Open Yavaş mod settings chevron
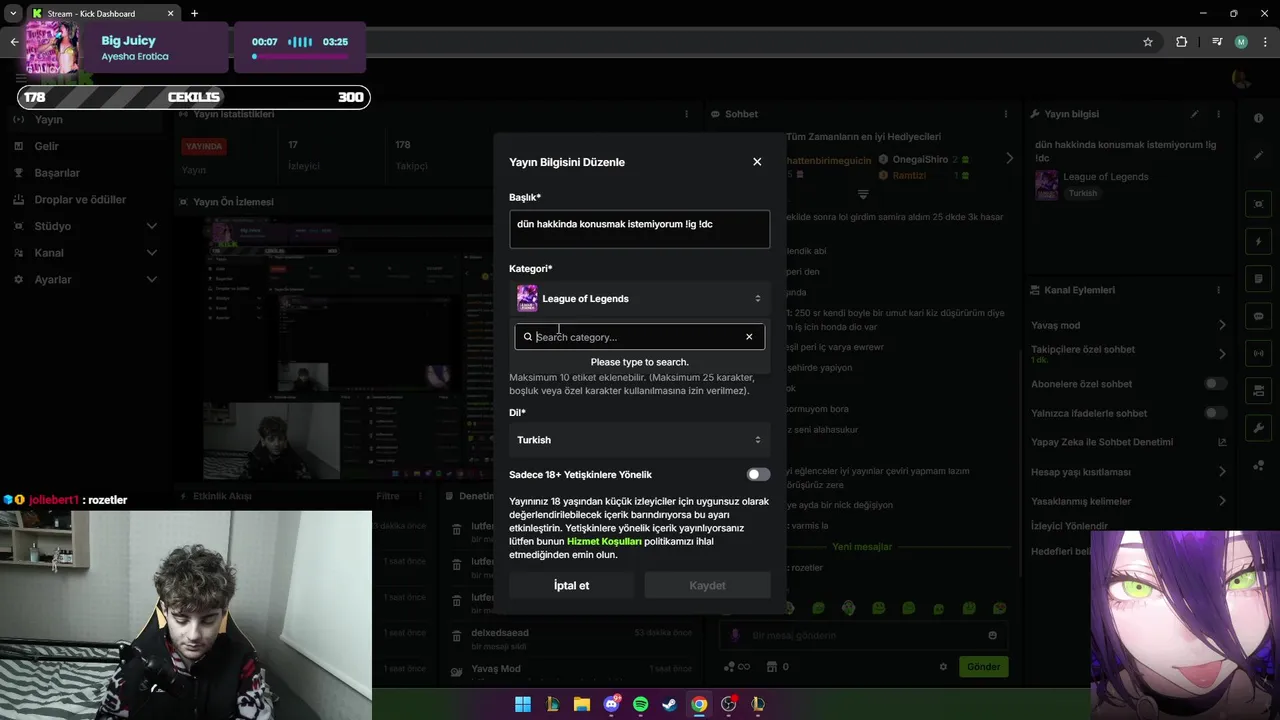 point(1222,325)
